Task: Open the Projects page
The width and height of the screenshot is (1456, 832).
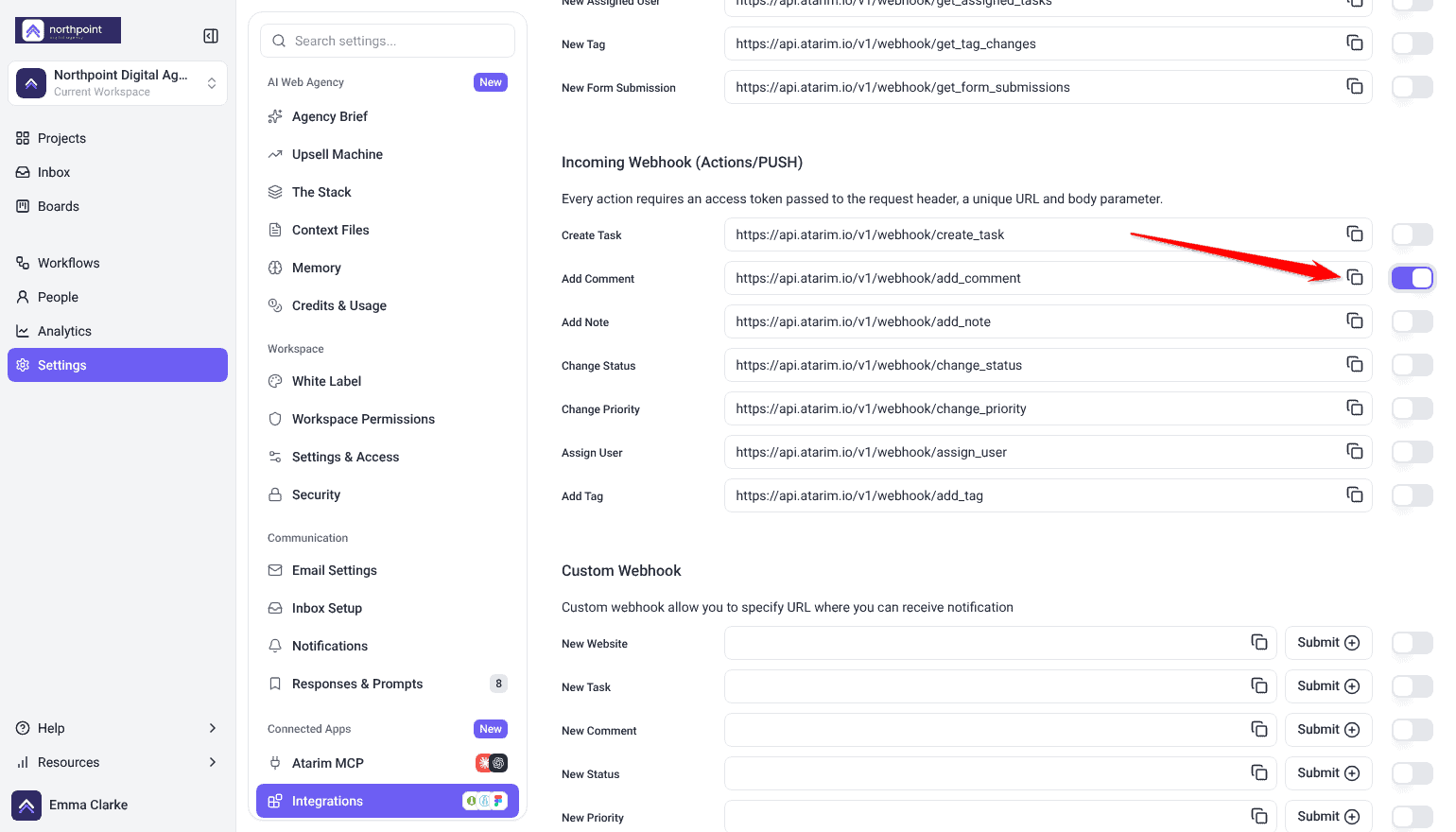Action: click(x=117, y=138)
